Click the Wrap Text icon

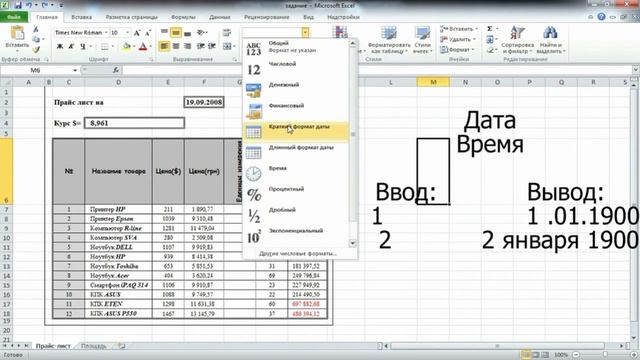pyautogui.click(x=227, y=33)
